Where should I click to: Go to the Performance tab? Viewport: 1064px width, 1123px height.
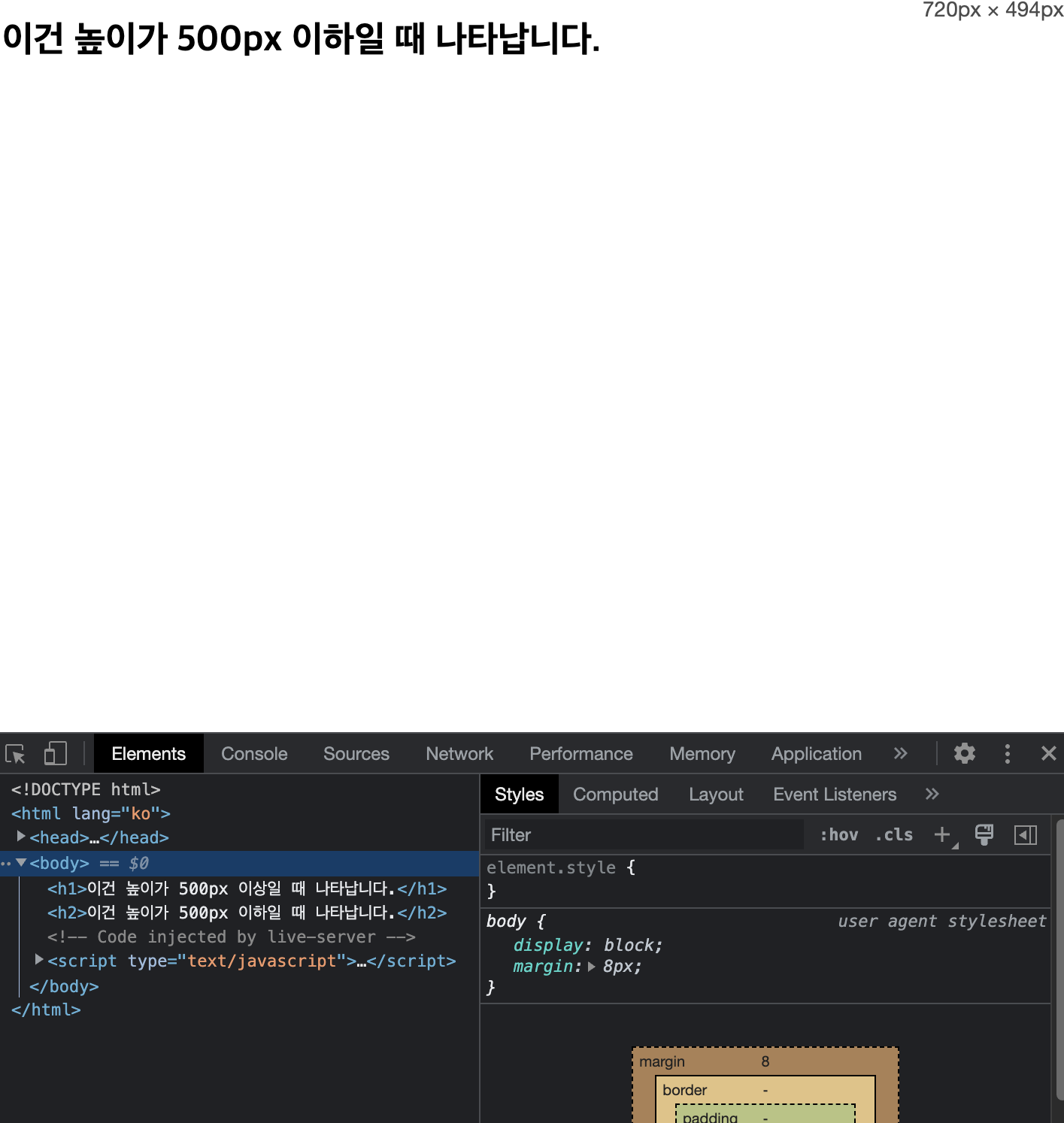point(581,754)
